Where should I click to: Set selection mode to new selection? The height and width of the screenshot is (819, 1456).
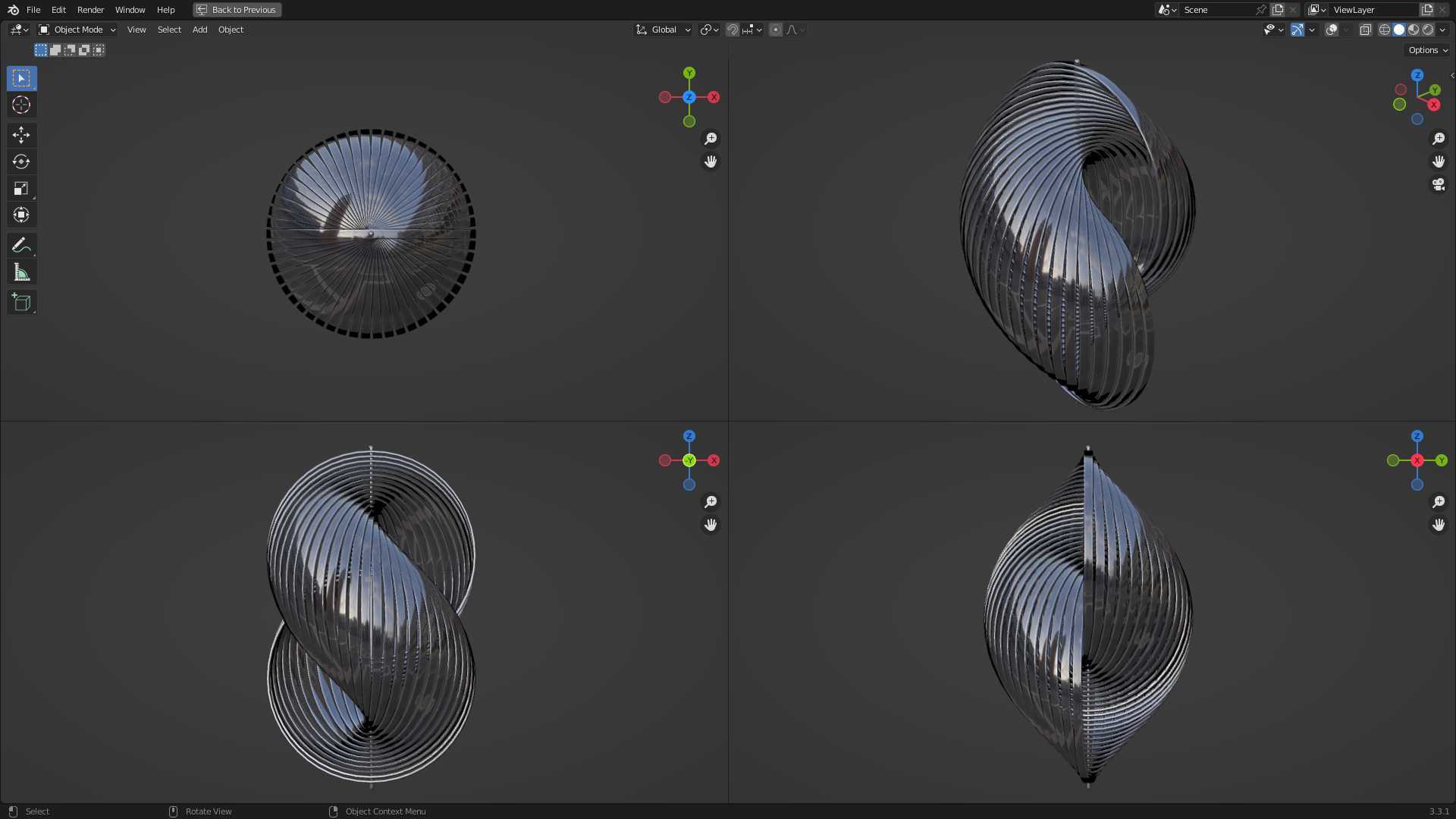point(41,50)
